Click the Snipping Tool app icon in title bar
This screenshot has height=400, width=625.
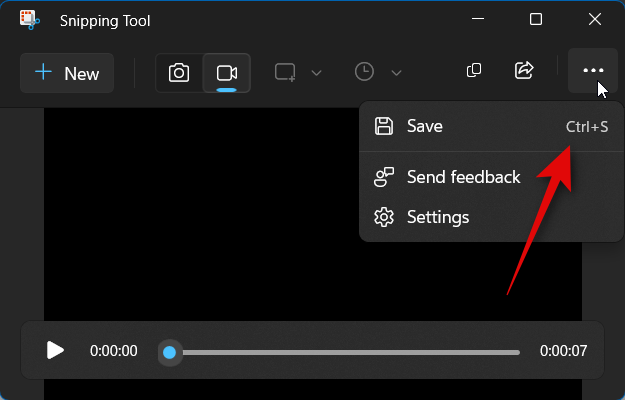[30, 20]
